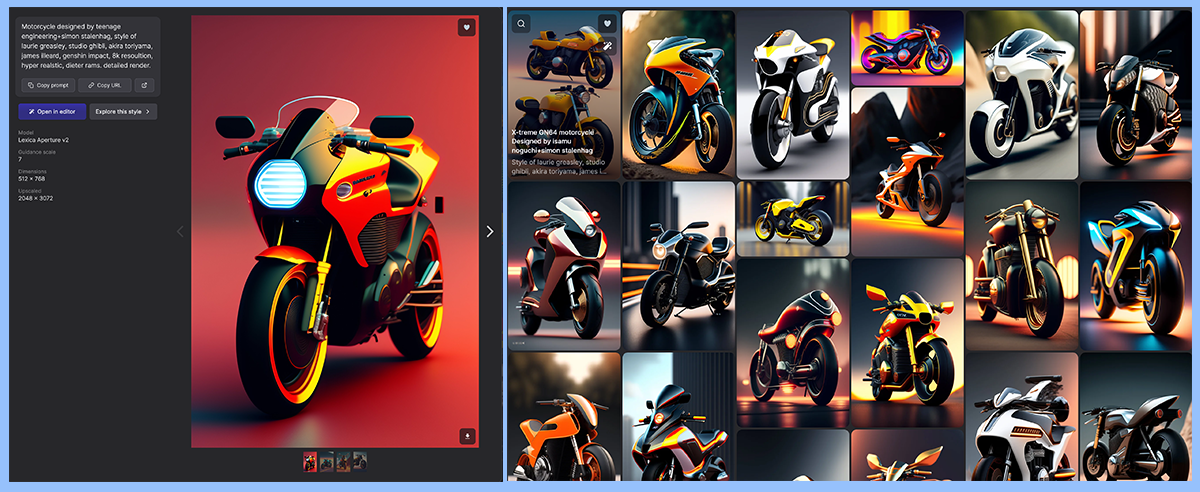Screen dimensions: 1200x492
Task: Select the fourth thumbnail below the main image
Action: pos(359,461)
